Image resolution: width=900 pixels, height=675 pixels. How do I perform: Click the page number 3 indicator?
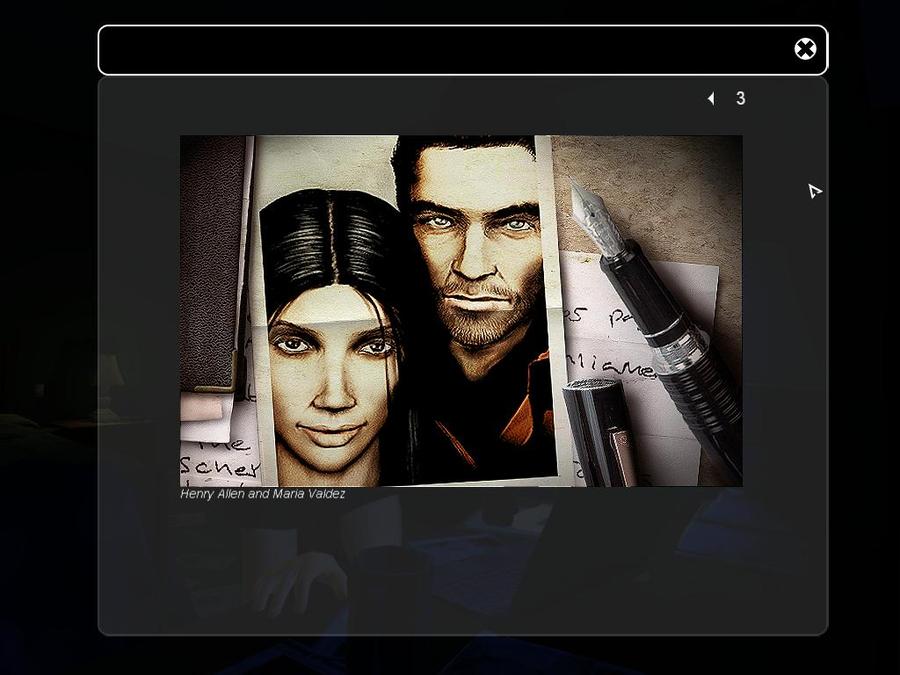tap(740, 98)
